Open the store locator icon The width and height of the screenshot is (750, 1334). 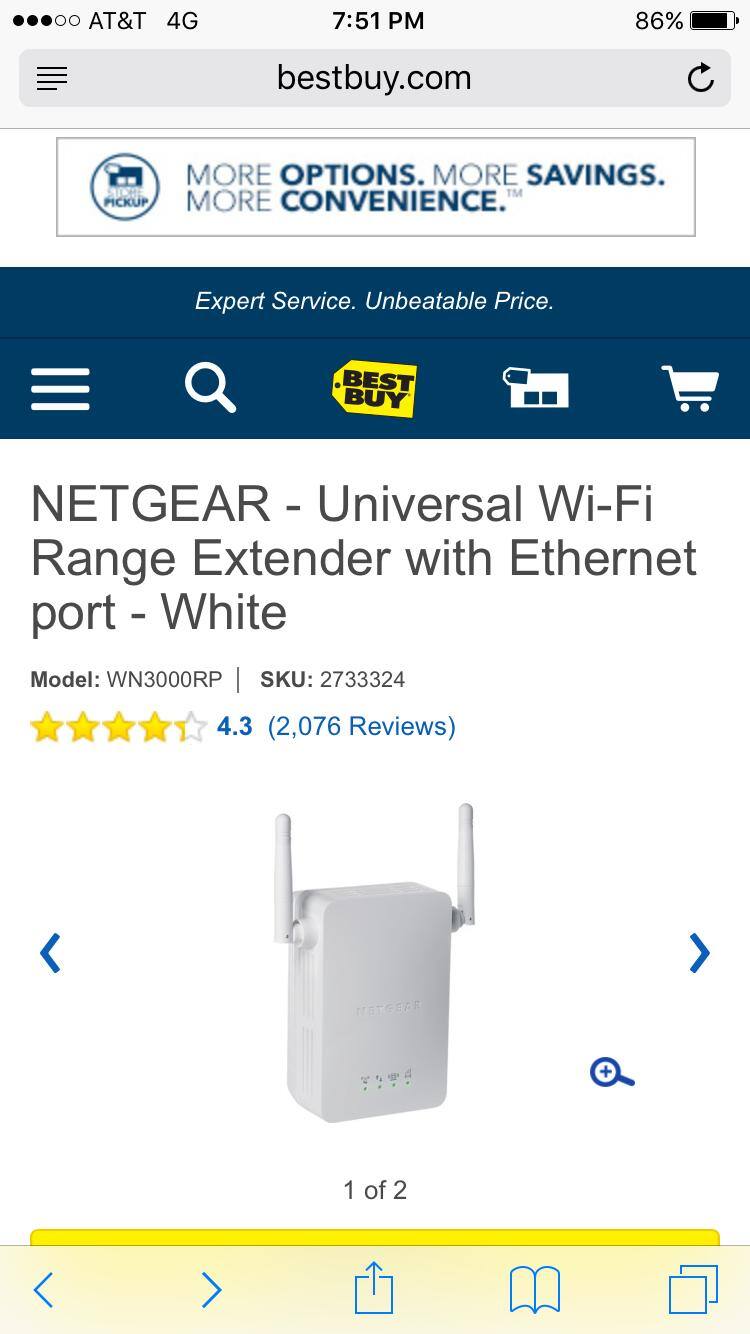535,388
